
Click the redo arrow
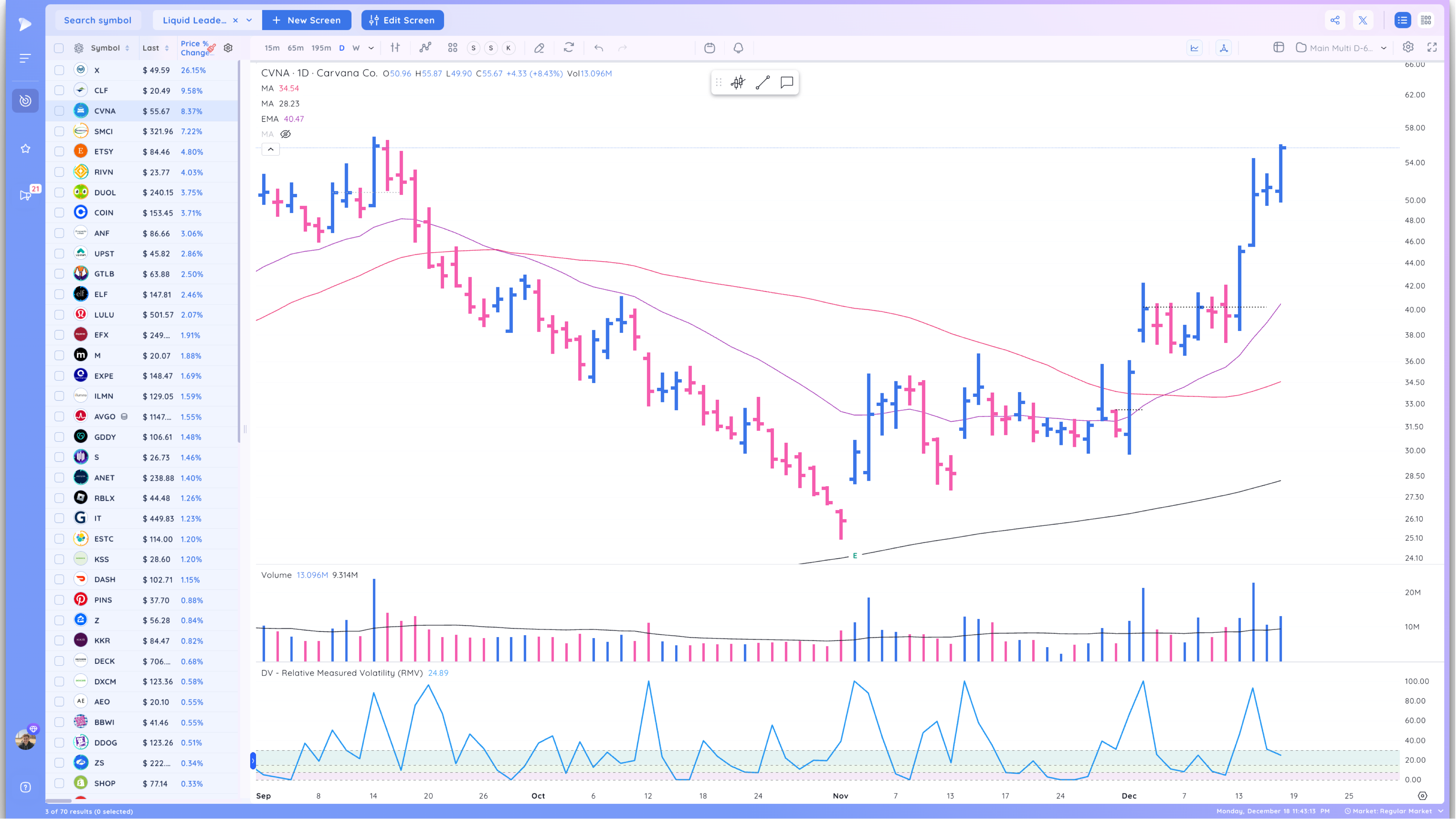[622, 48]
